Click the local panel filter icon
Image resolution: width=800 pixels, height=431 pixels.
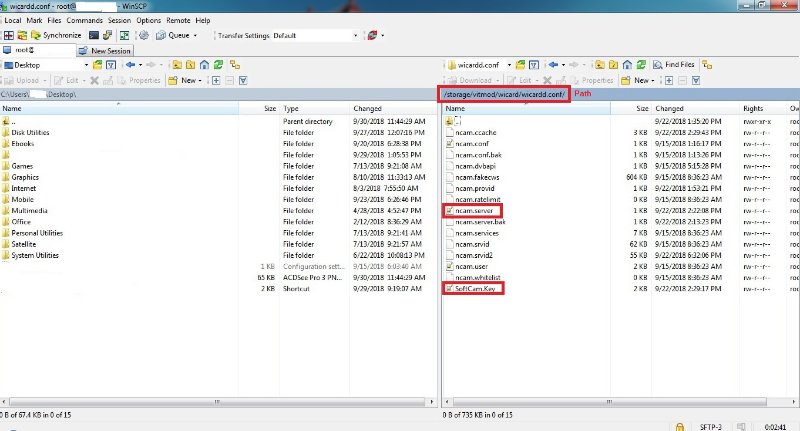(111, 65)
